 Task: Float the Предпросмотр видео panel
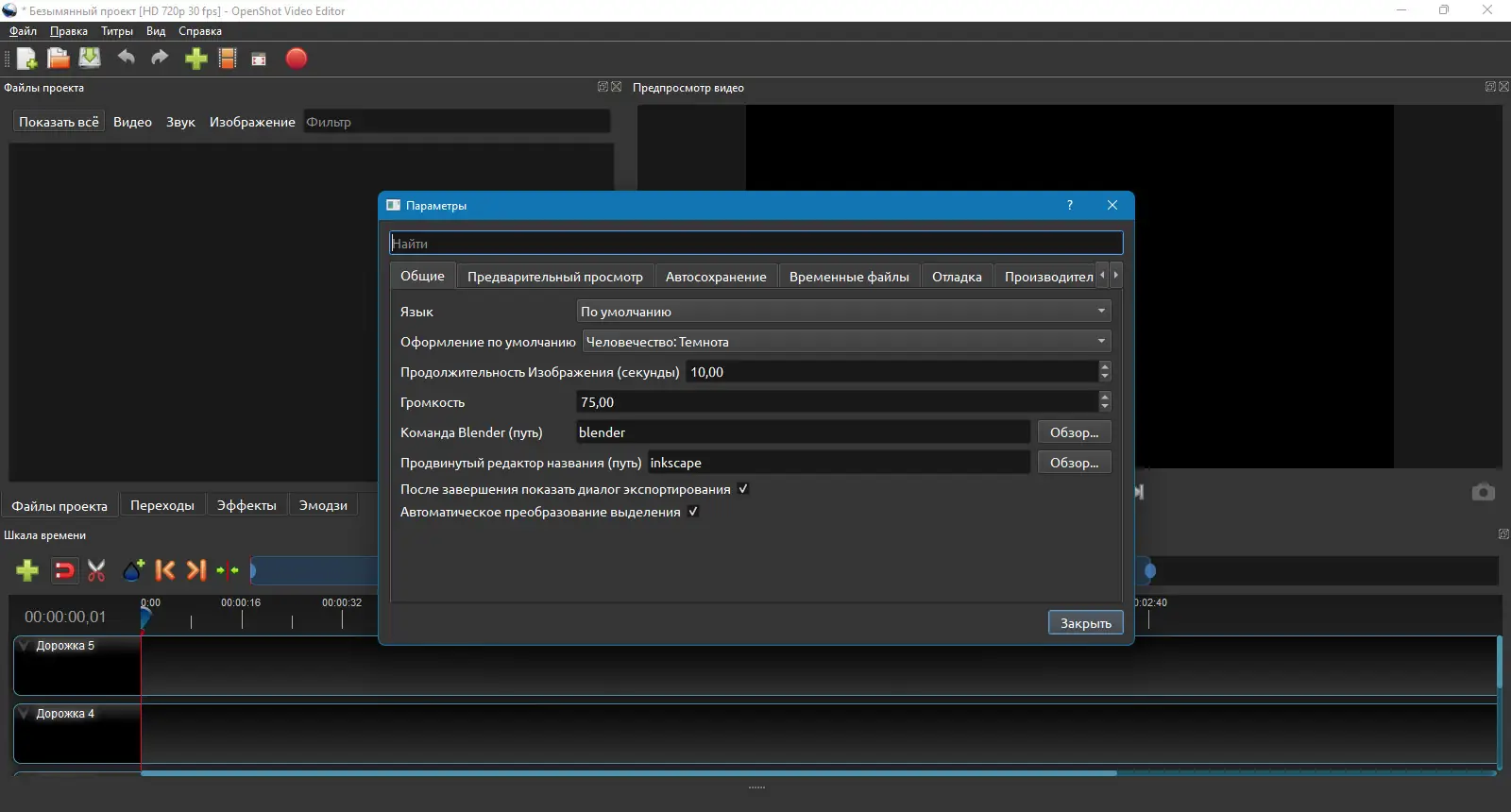(x=1490, y=87)
